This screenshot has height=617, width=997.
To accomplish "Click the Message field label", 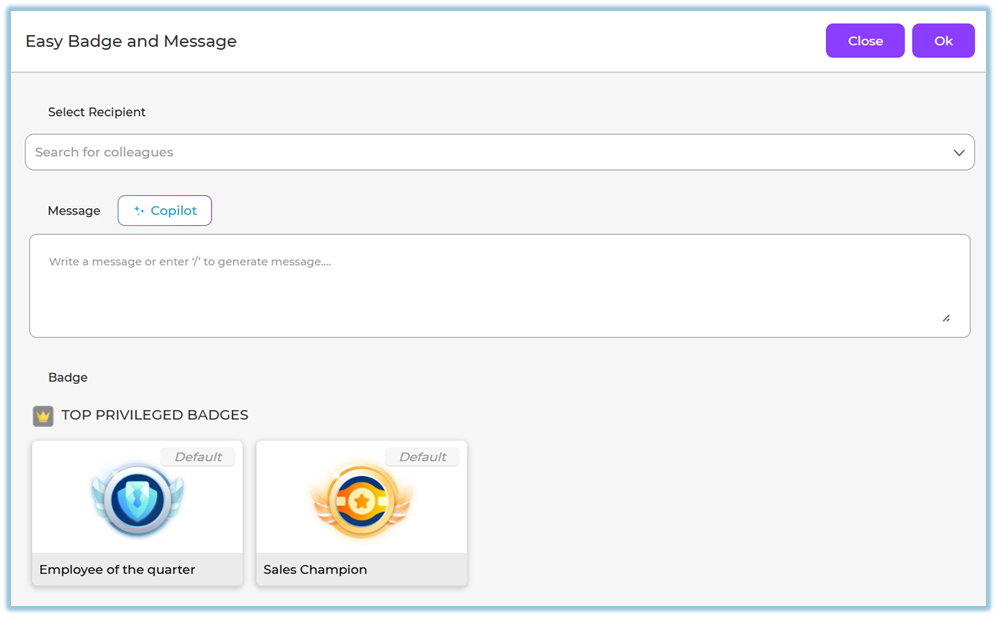I will (x=74, y=211).
